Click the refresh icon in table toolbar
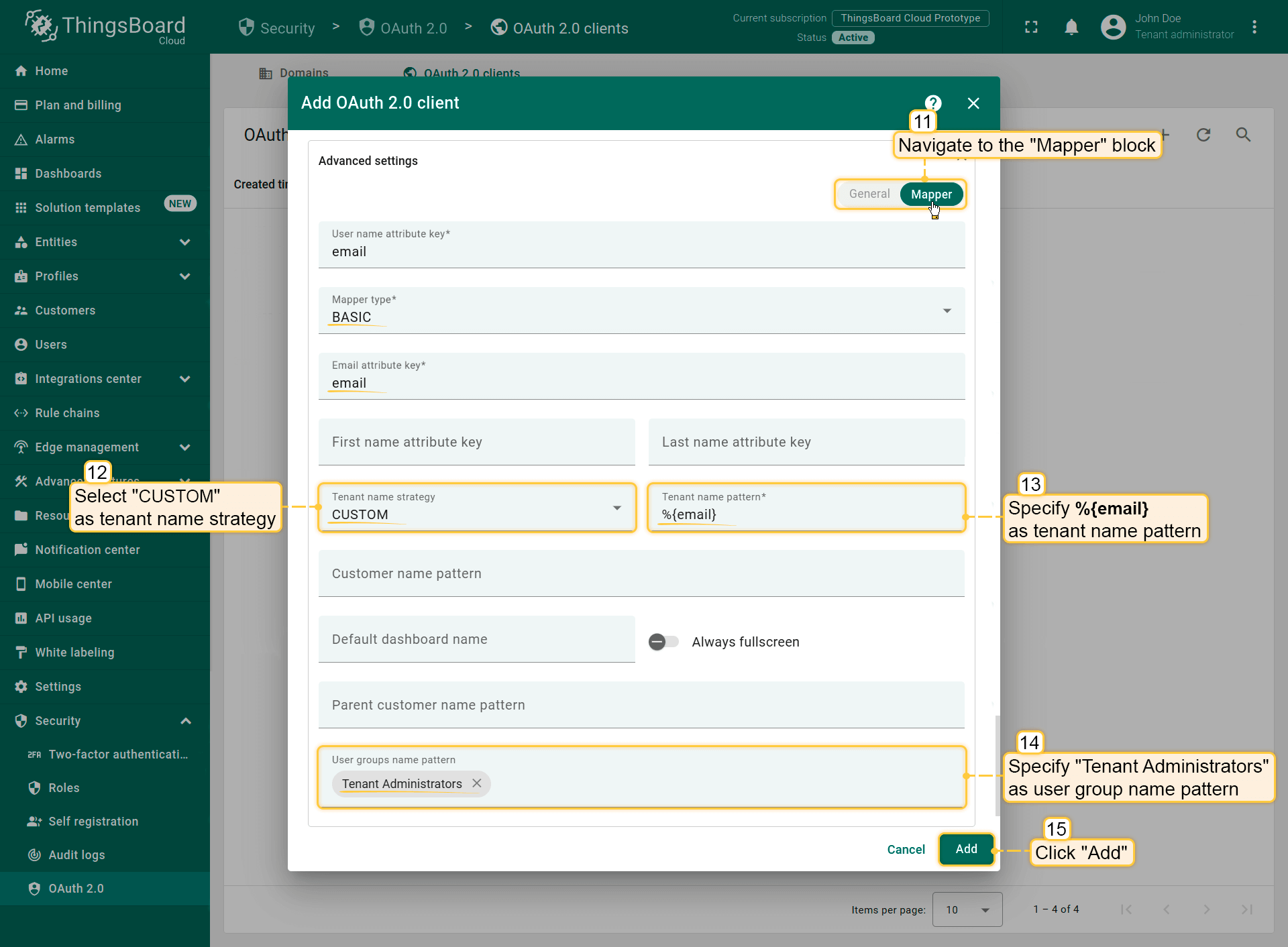Image resolution: width=1288 pixels, height=947 pixels. coord(1203,135)
